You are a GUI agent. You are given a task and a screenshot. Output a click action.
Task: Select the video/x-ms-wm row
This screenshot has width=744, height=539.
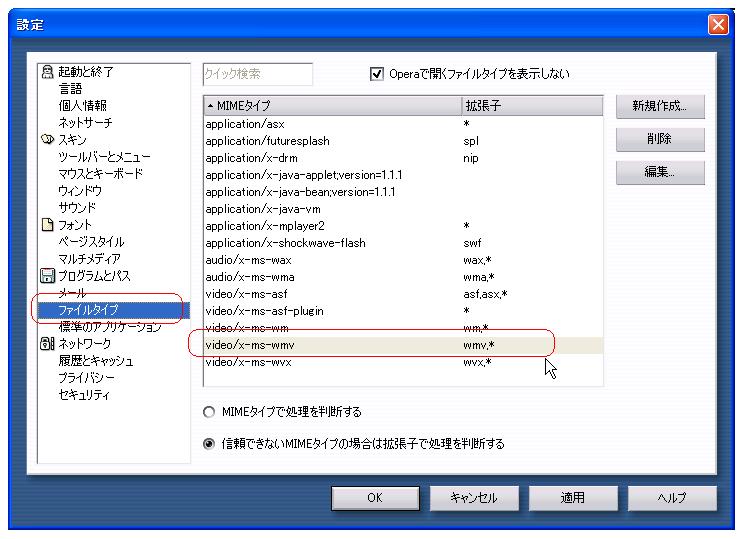403,328
